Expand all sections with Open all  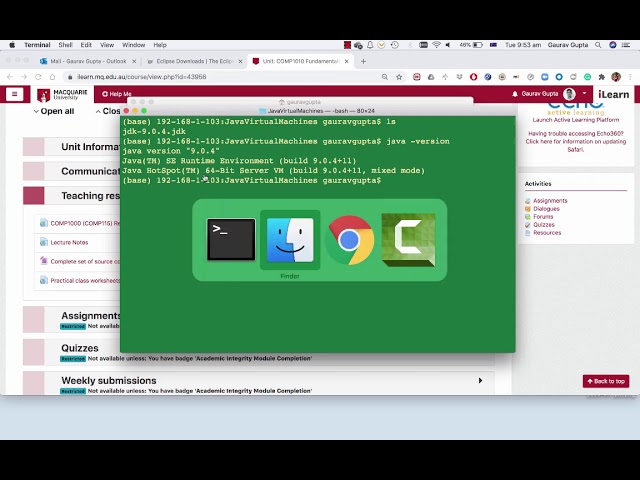[54, 111]
